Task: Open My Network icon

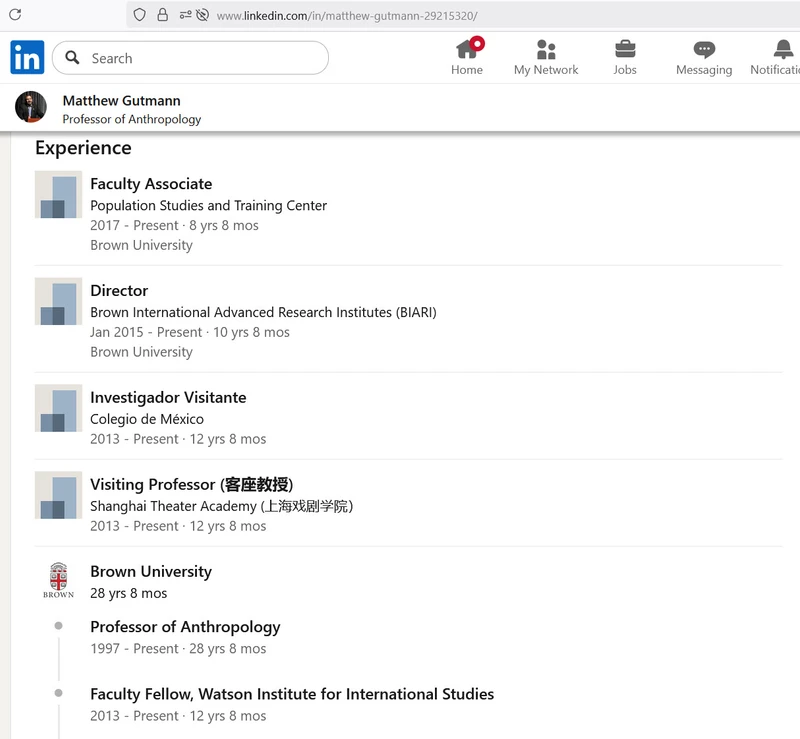Action: [546, 50]
